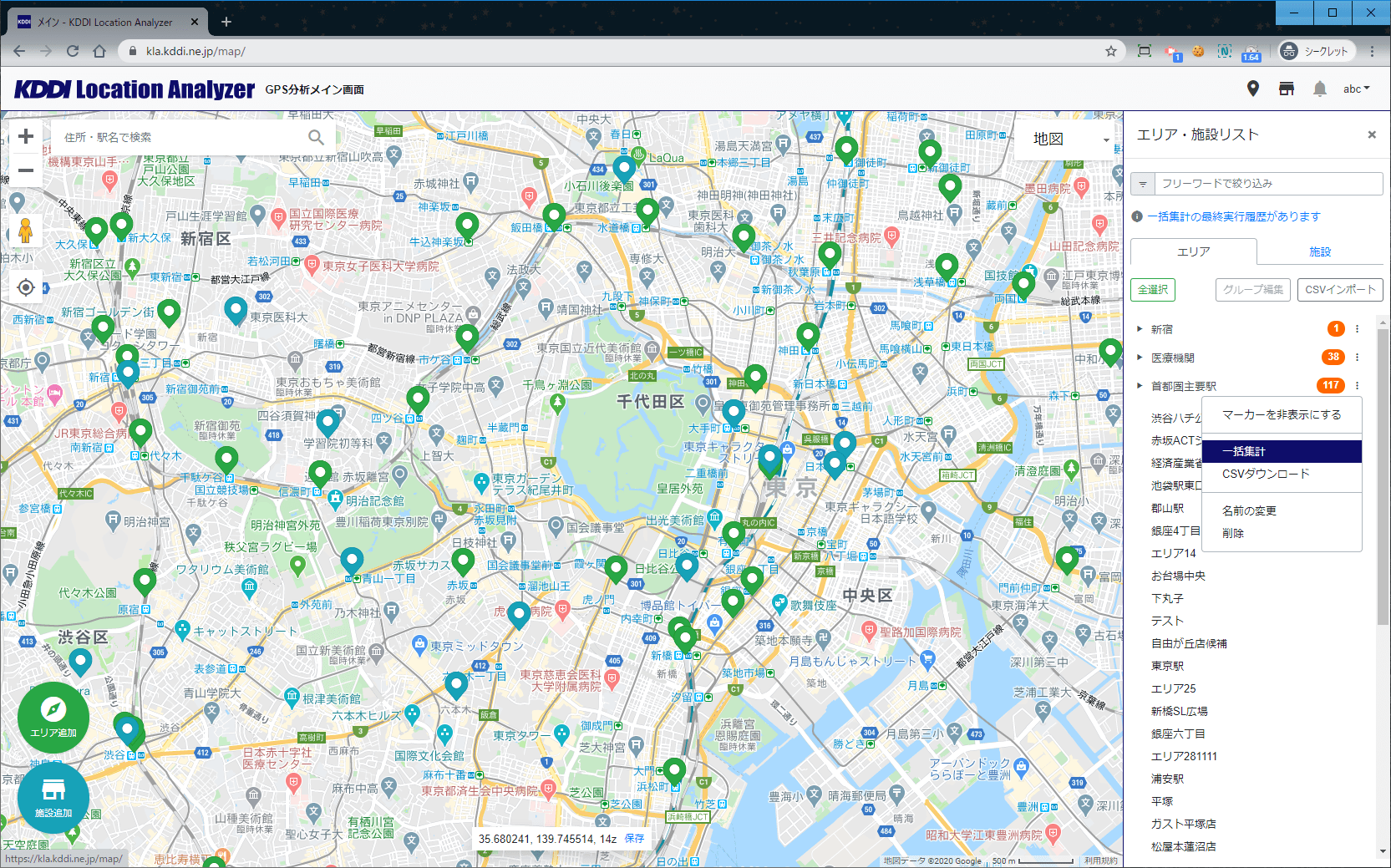This screenshot has height=868, width=1391.
Task: Center map on current location icon
Action: click(26, 287)
